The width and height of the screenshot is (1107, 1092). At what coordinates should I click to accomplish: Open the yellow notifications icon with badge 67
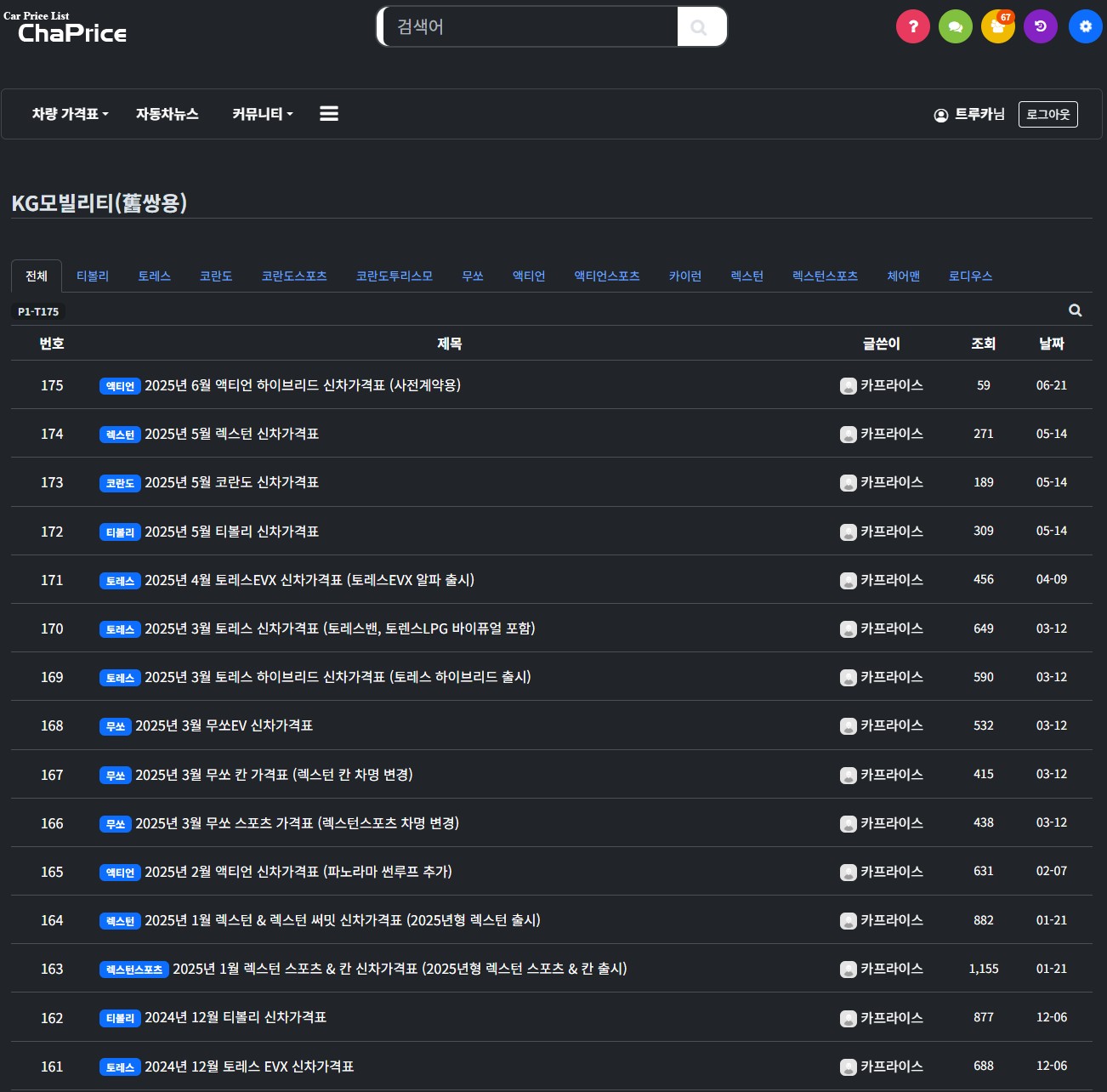998,26
